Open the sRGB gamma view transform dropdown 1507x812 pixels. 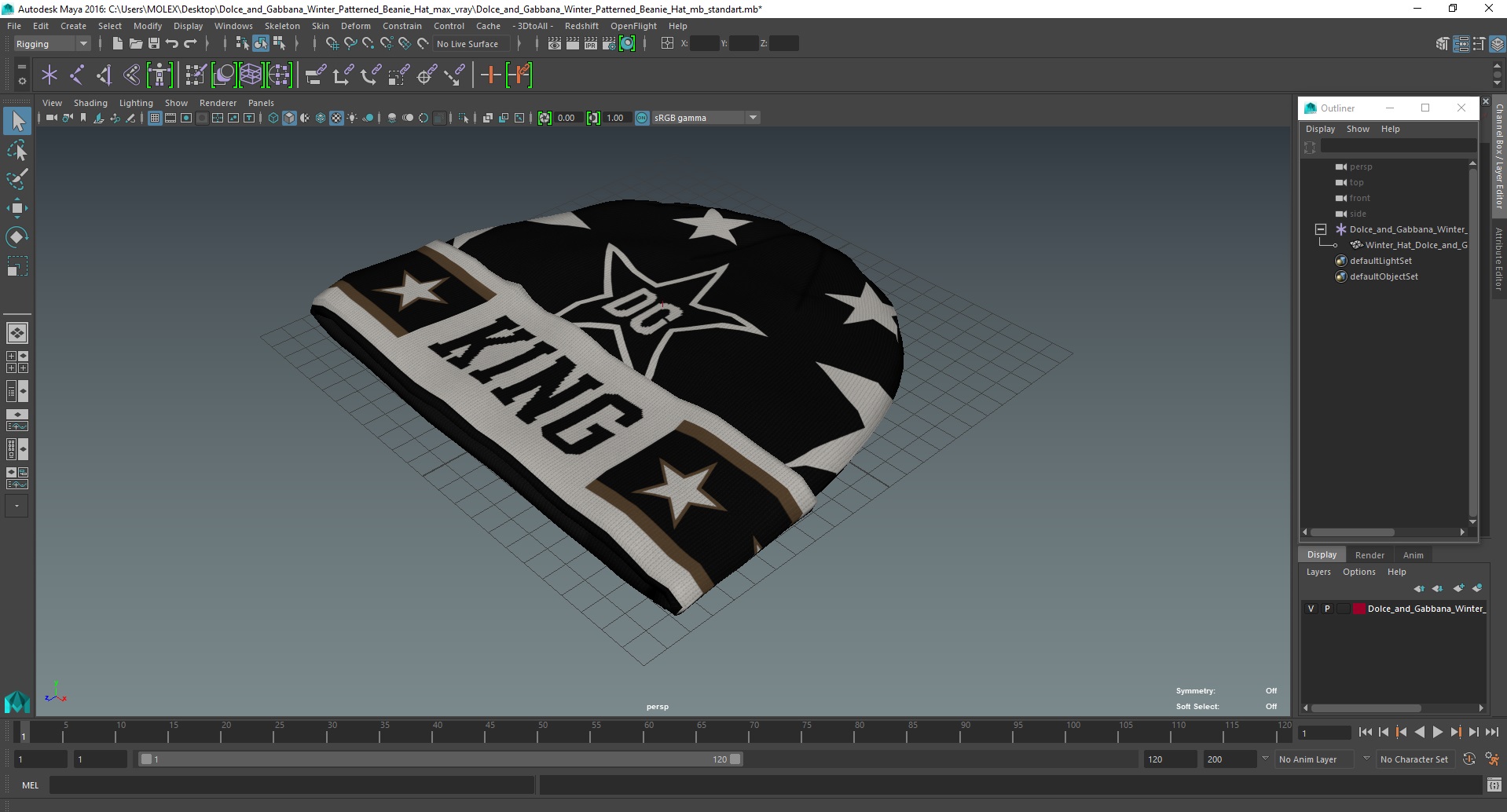[706, 118]
